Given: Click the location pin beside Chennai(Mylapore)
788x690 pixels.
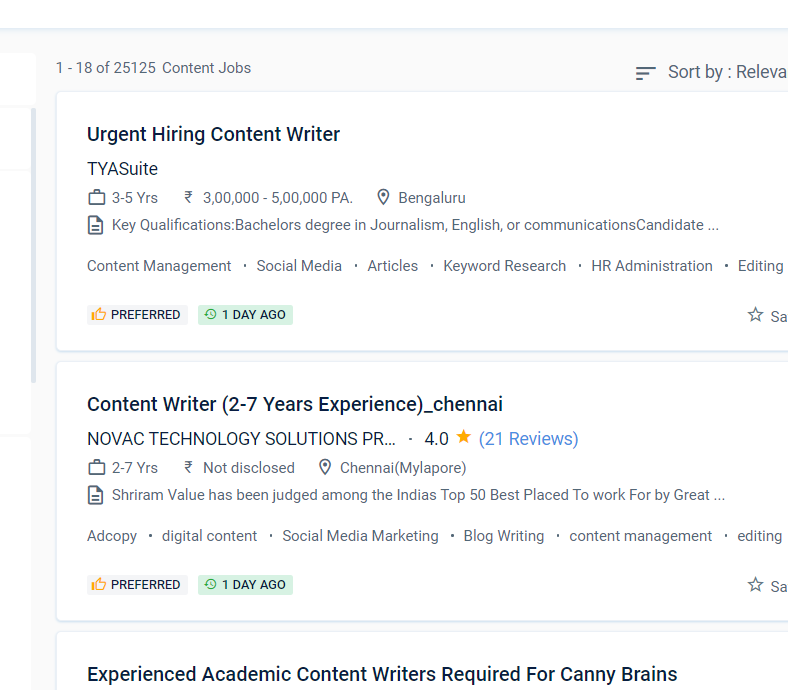Looking at the screenshot, I should [325, 467].
